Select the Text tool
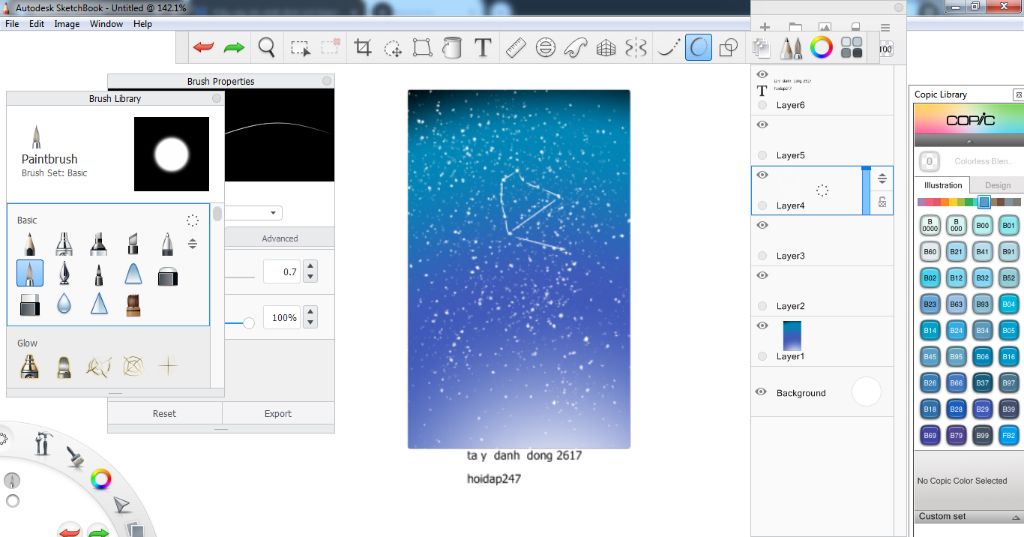Screen dimensions: 1024x537 click(483, 48)
